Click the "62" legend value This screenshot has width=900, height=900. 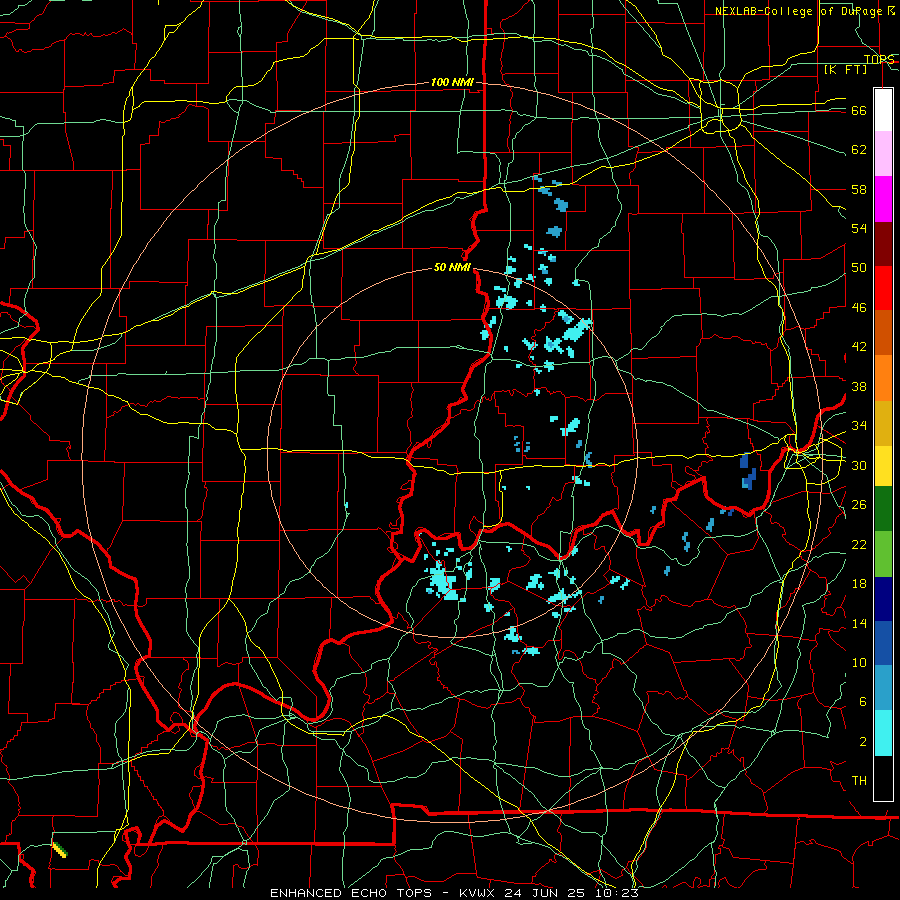pyautogui.click(x=859, y=150)
